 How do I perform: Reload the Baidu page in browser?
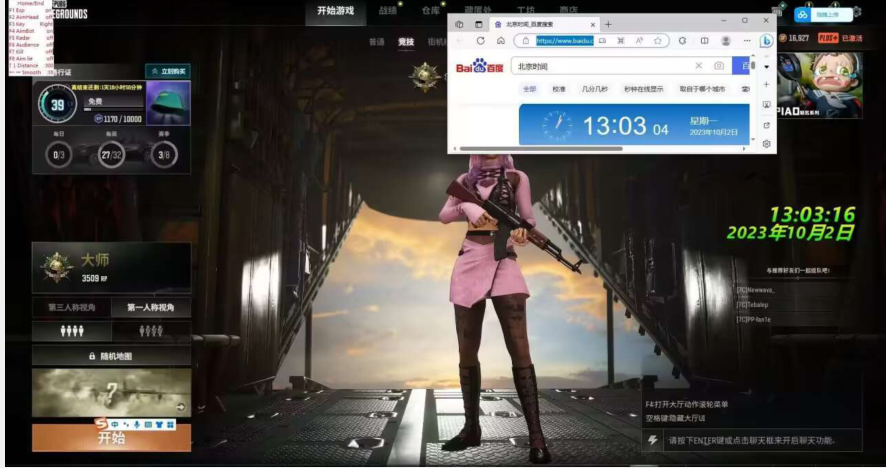click(480, 41)
